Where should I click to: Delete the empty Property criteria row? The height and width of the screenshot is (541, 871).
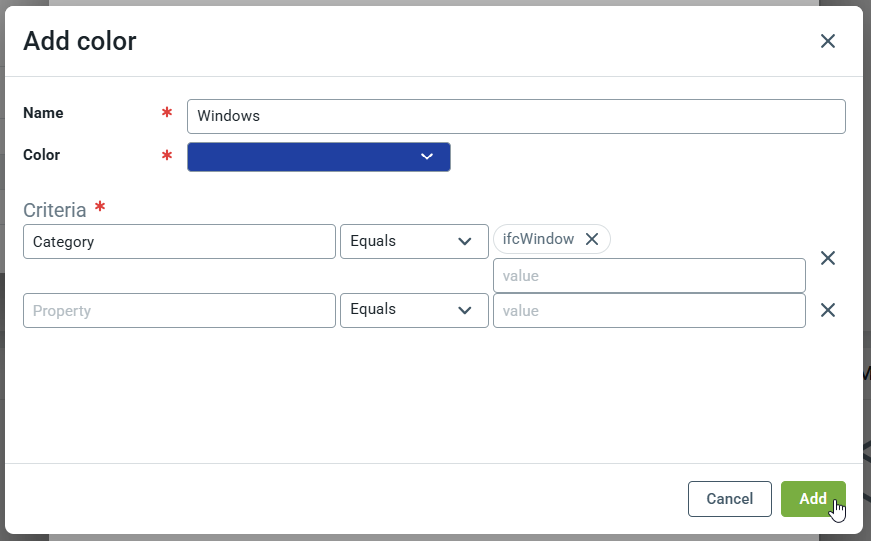pos(827,310)
